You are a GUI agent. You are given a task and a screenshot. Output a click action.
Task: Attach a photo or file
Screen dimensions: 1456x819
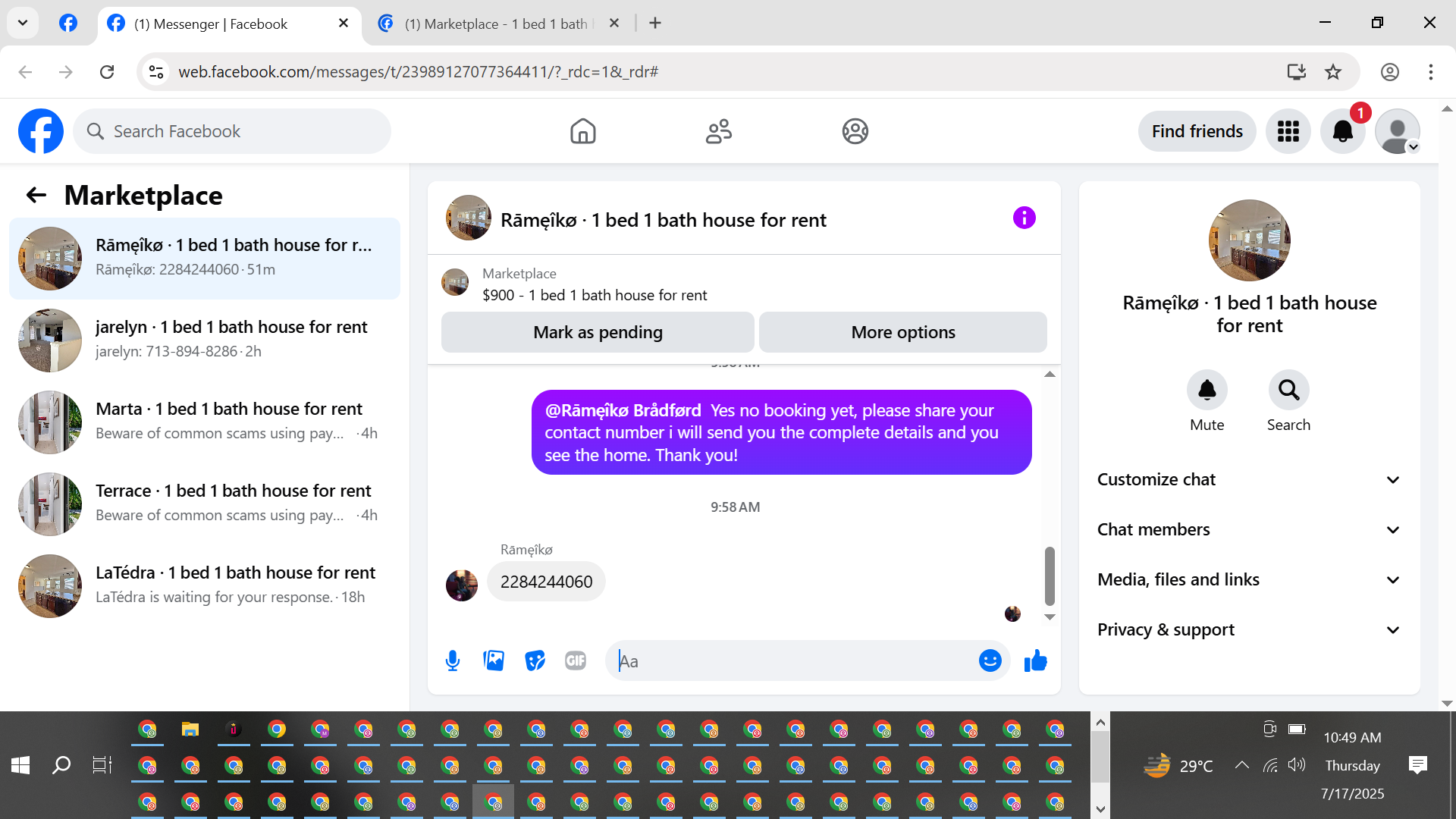click(494, 661)
